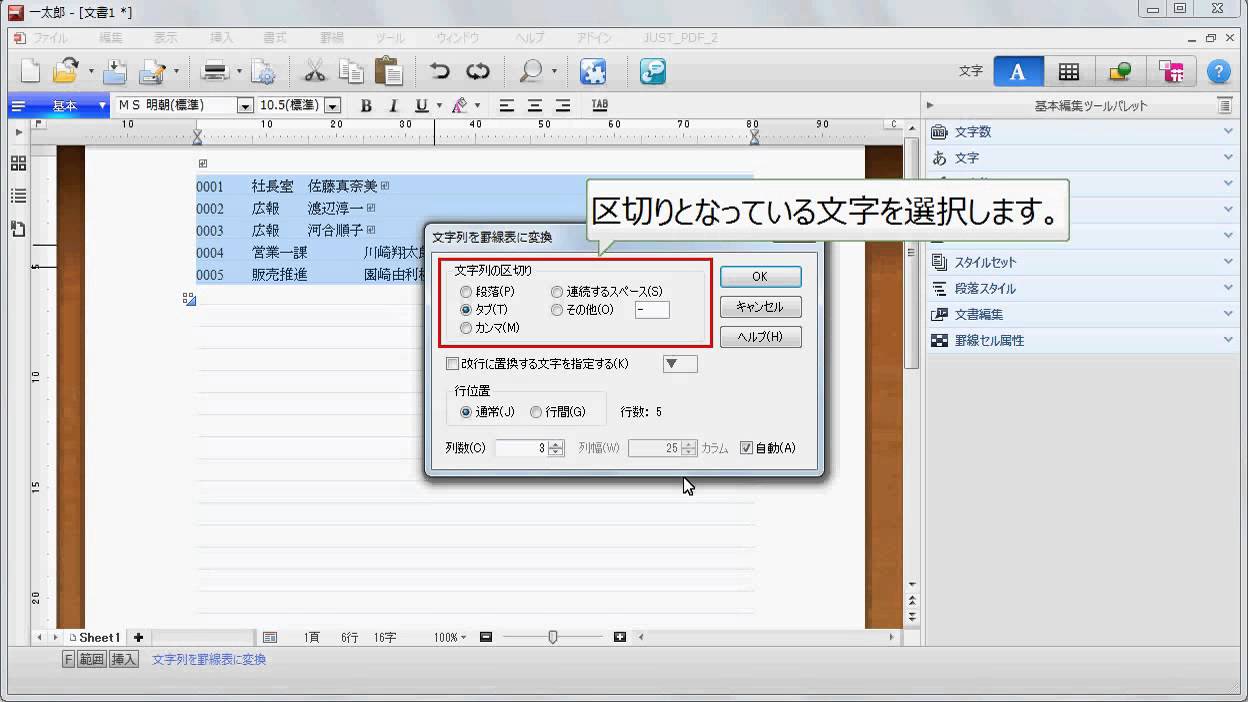Select the カンマ(M) radio button
Viewport: 1248px width, 702px height.
point(466,328)
